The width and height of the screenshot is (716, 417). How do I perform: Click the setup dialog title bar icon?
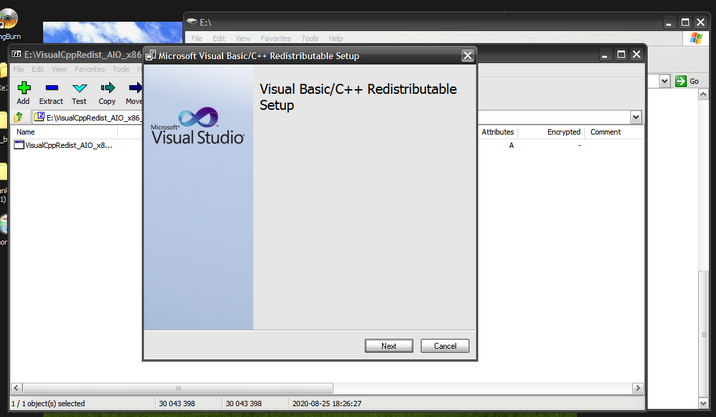(151, 56)
